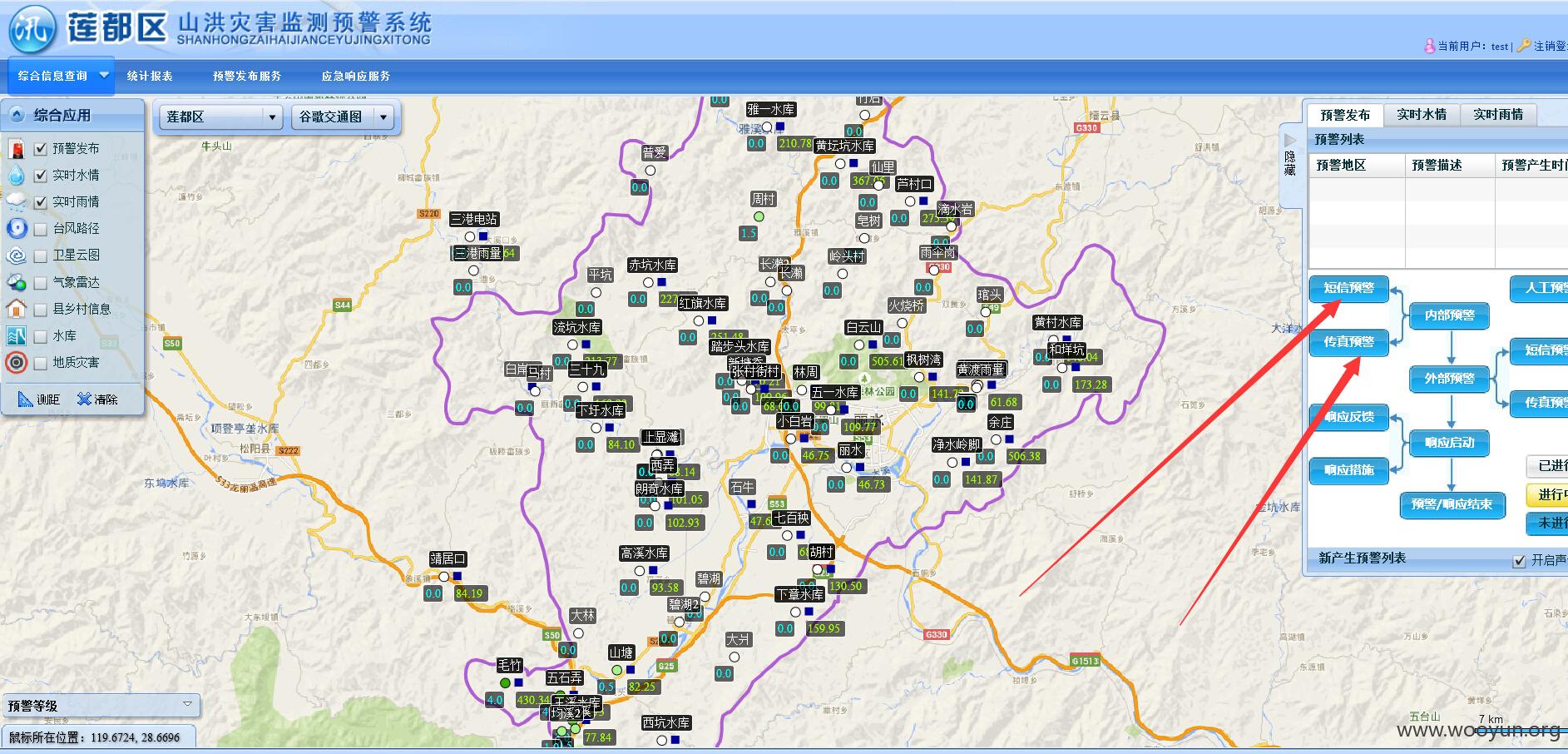Image resolution: width=1568 pixels, height=754 pixels.
Task: Click the 预警地区 column header
Action: pos(1357,165)
